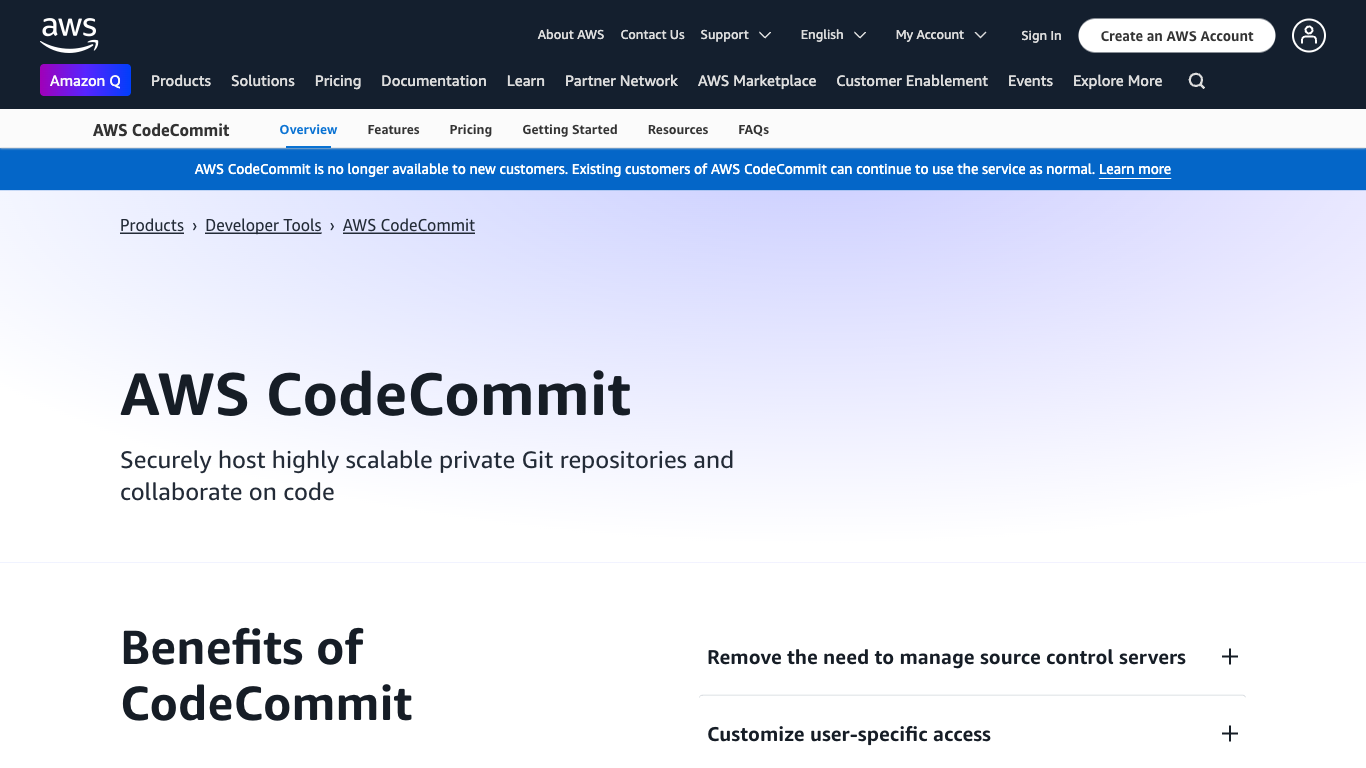
Task: Expand 'Remove the need to manage' plus icon
Action: 1229,657
